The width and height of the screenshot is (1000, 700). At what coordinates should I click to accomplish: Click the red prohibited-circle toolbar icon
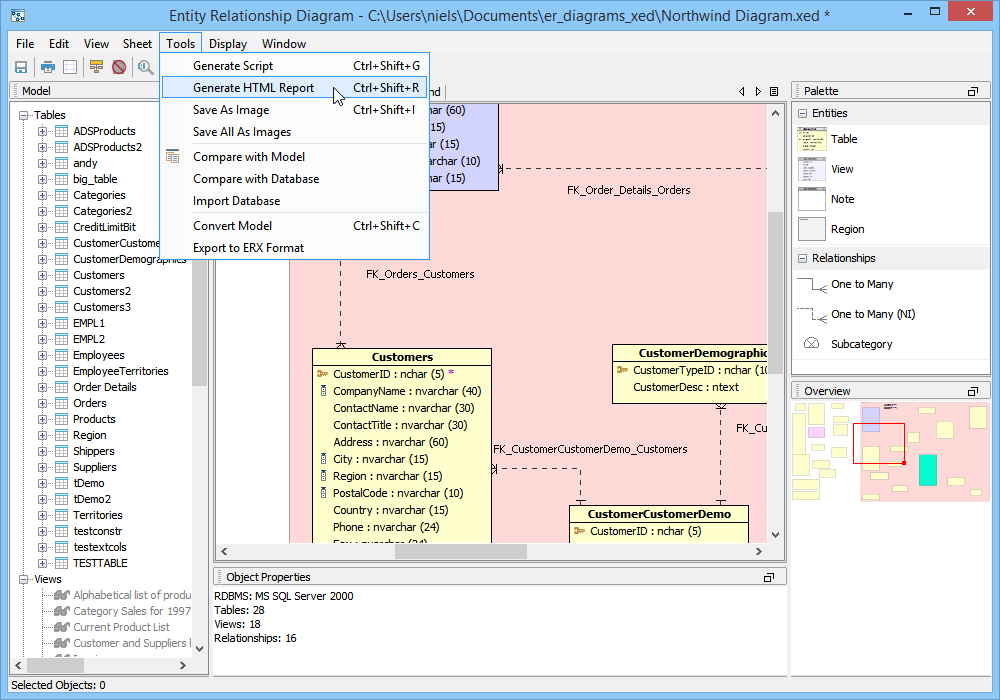(x=119, y=67)
